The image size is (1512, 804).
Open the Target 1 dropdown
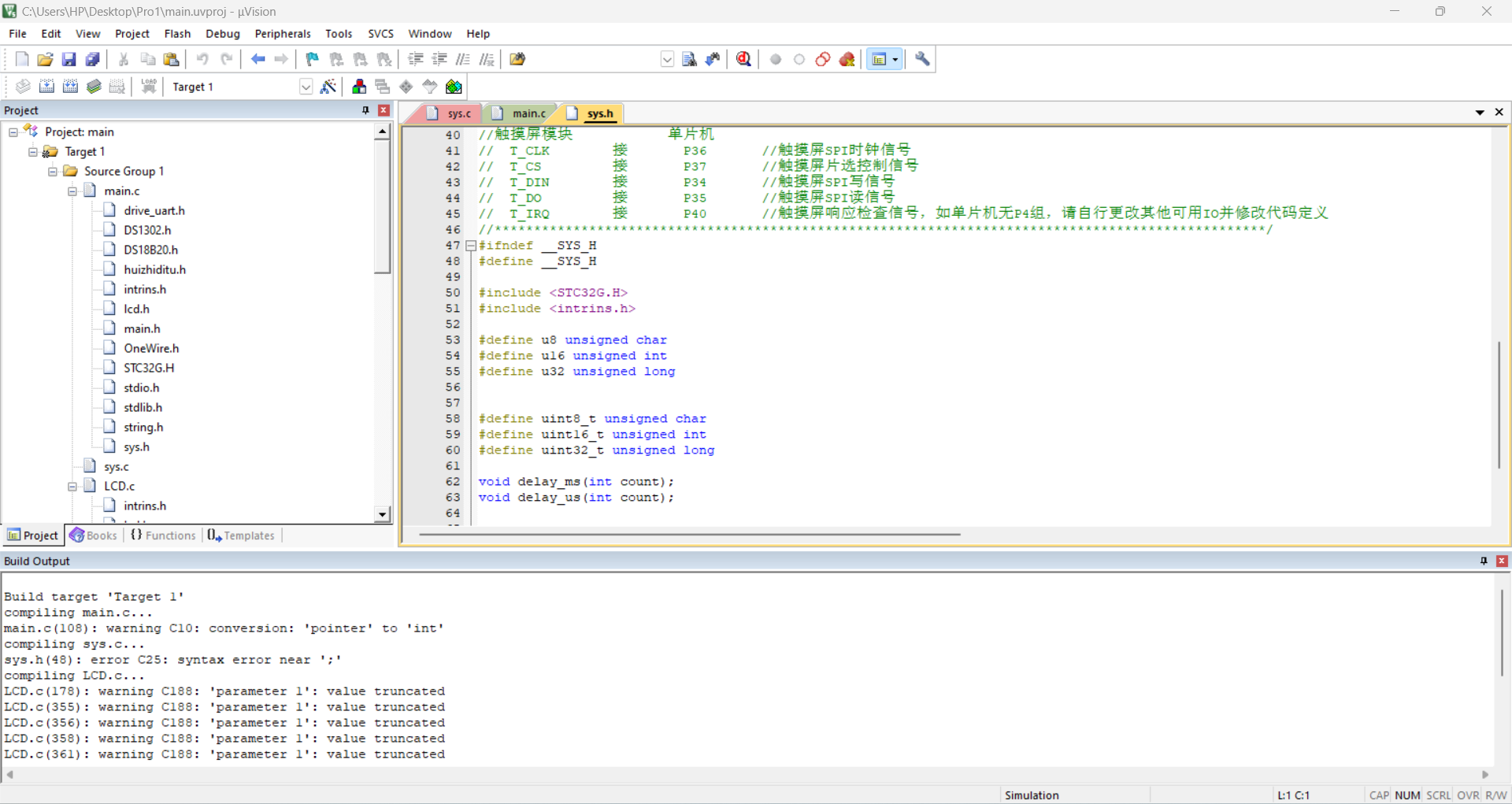306,87
